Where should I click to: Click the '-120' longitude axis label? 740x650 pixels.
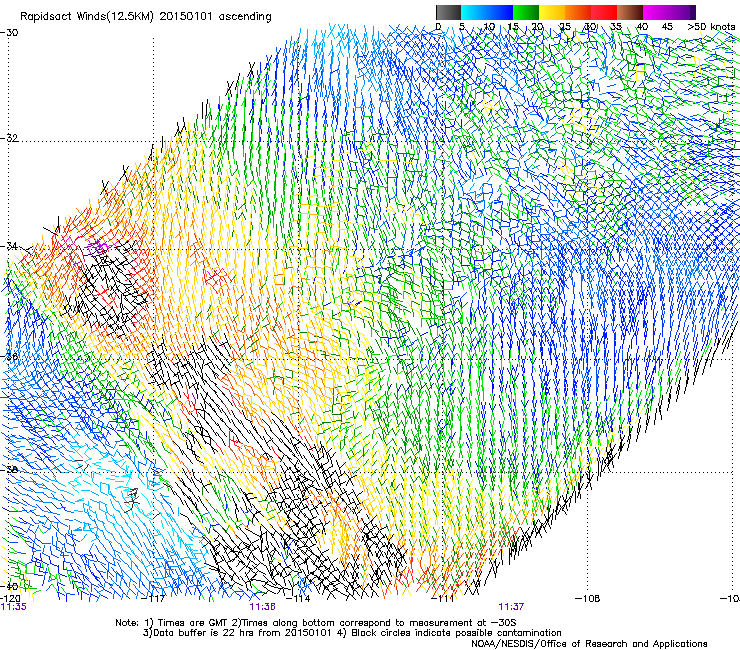click(x=10, y=599)
